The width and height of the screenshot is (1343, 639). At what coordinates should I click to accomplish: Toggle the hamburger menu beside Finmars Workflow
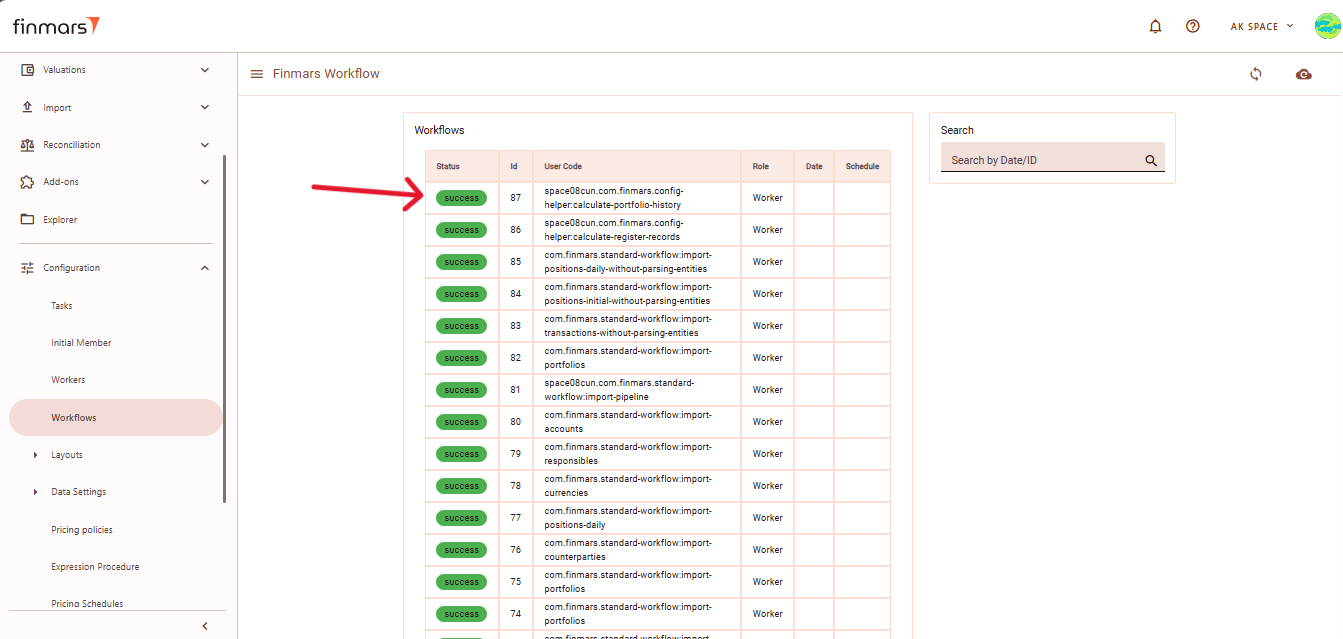click(257, 74)
